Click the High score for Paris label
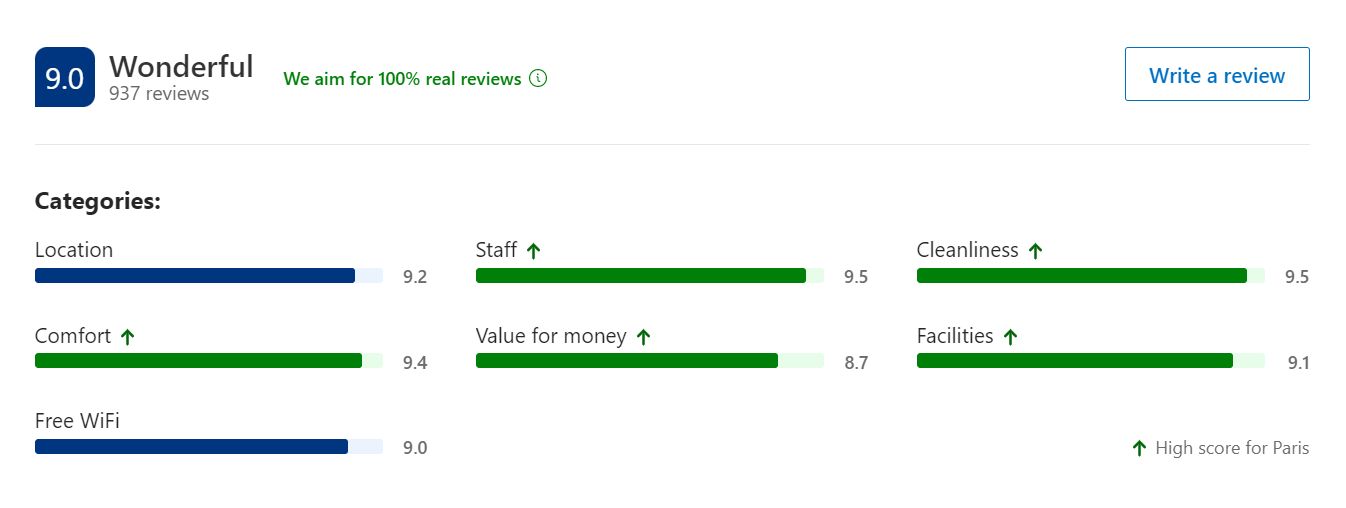 point(1232,448)
